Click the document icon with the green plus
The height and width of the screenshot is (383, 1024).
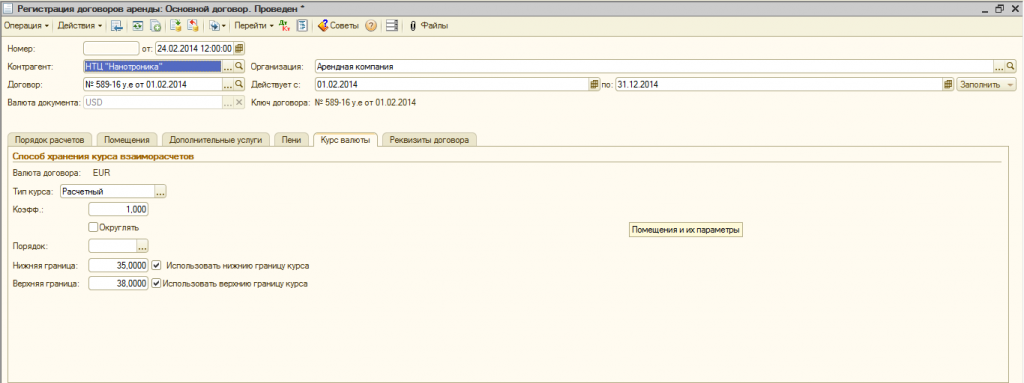(x=155, y=25)
